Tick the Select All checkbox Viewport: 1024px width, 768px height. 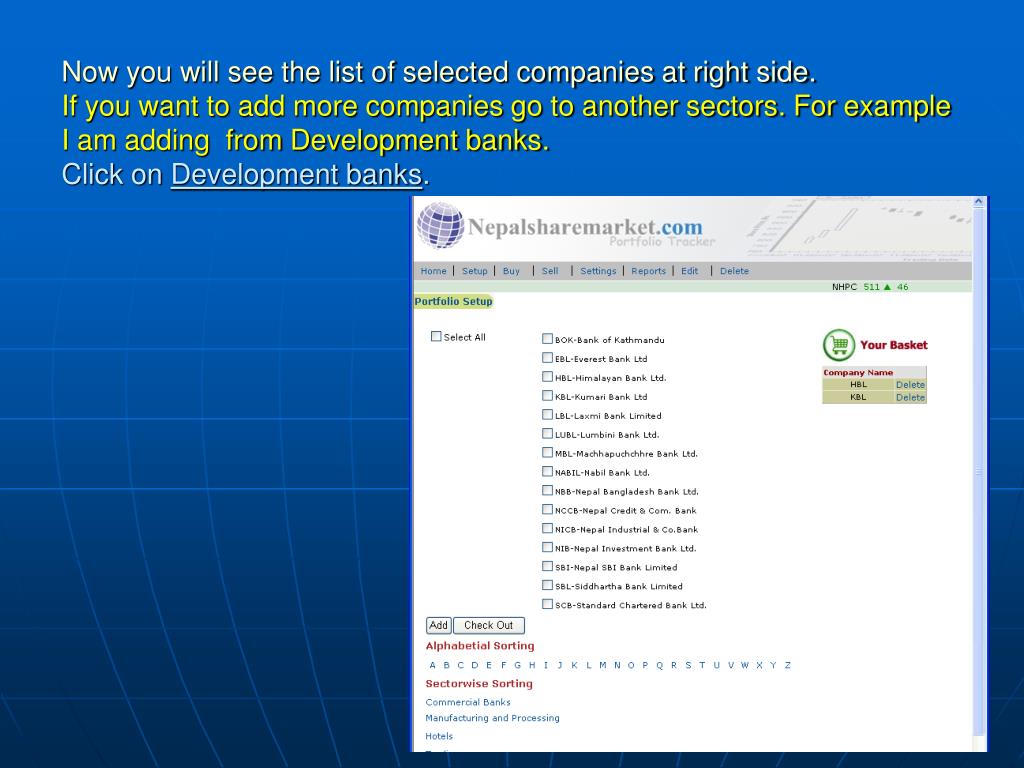[x=436, y=336]
